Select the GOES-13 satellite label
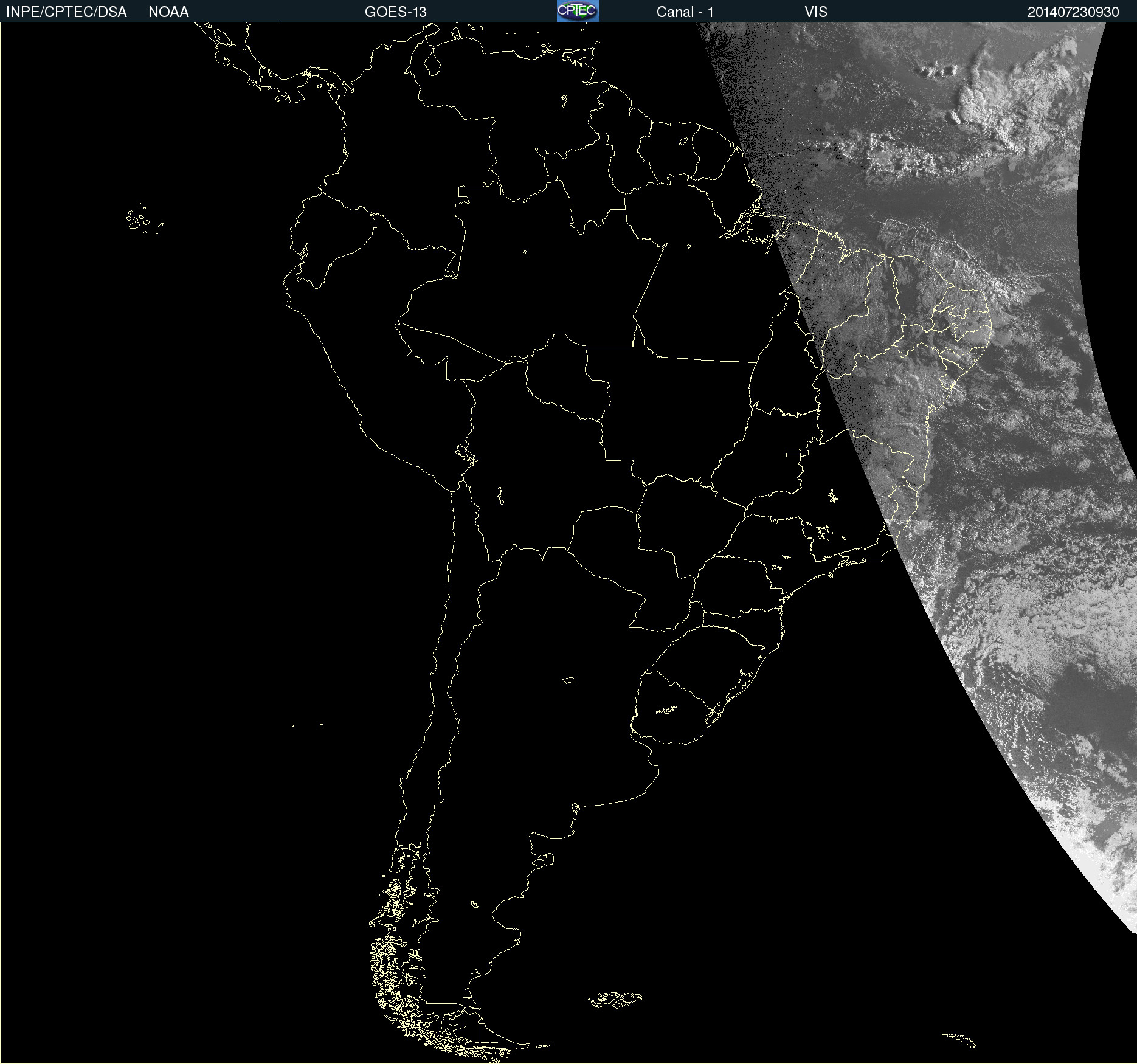This screenshot has width=1137, height=1064. click(395, 12)
